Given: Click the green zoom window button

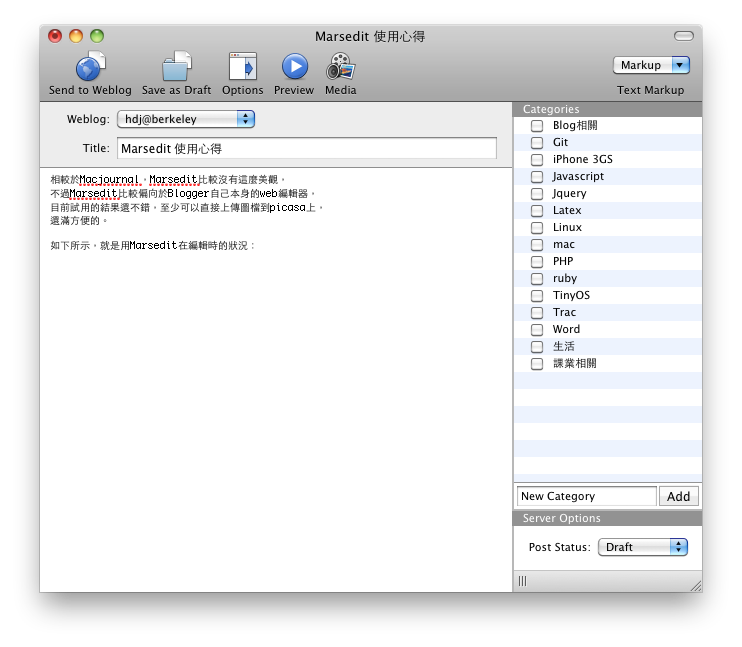Looking at the screenshot, I should coord(97,36).
